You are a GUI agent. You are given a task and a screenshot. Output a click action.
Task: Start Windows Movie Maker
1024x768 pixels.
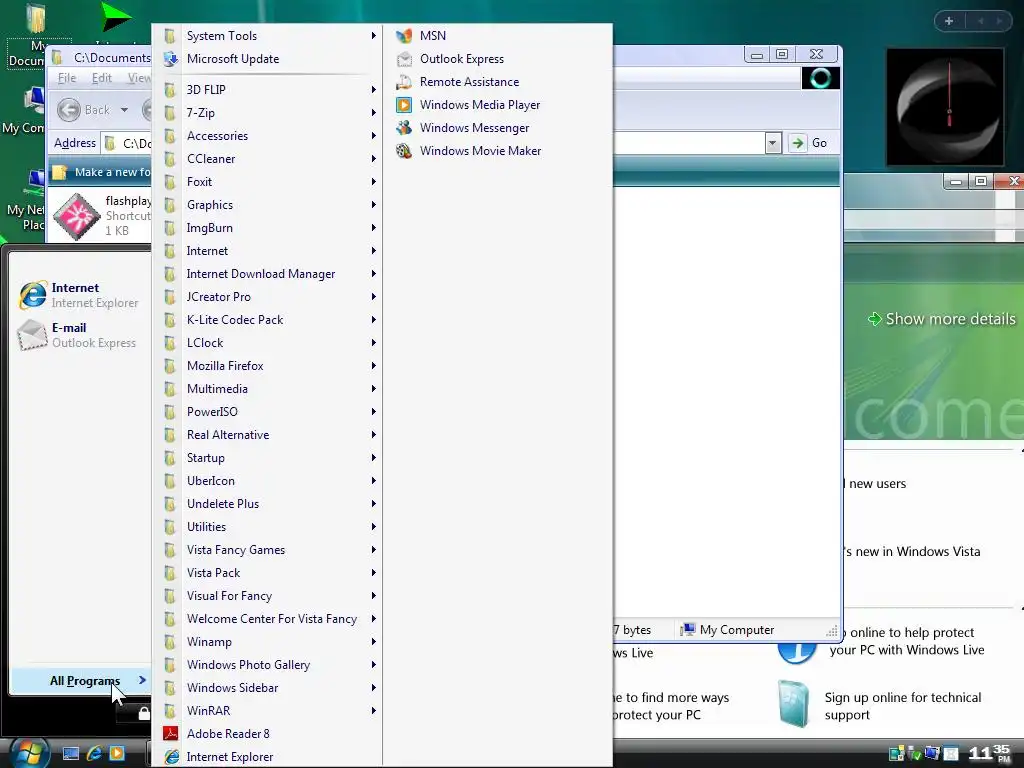point(480,151)
